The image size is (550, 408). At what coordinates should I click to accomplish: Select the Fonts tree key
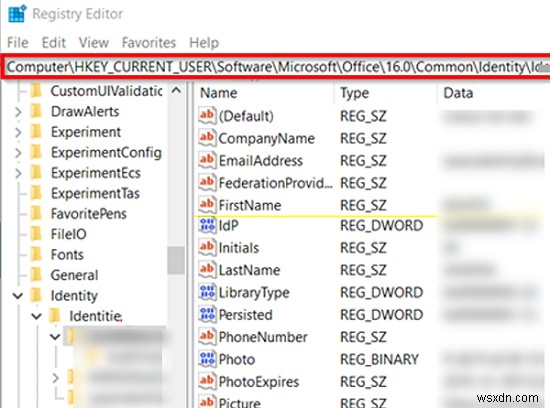tap(67, 255)
